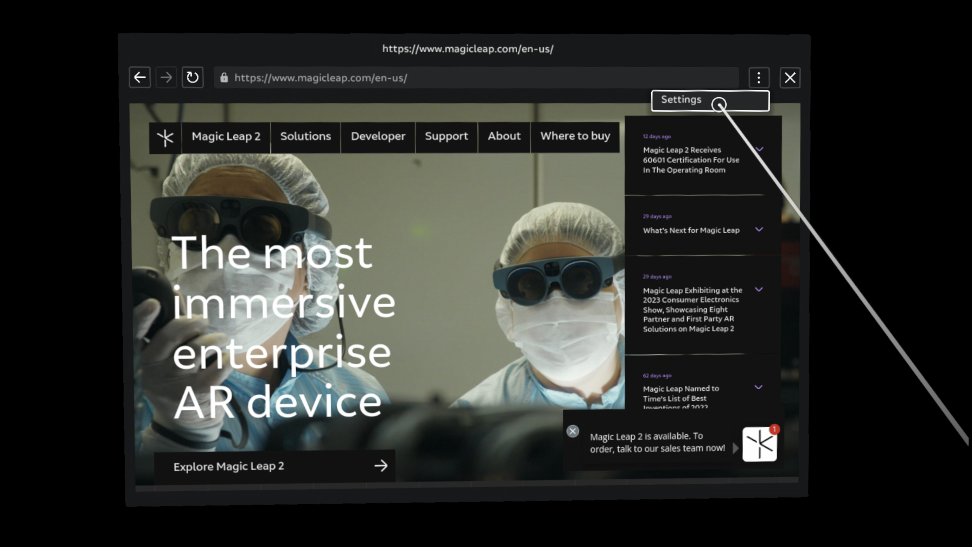Viewport: 972px width, 547px height.
Task: Open the Magic Leap 2 nav item
Action: tap(226, 136)
